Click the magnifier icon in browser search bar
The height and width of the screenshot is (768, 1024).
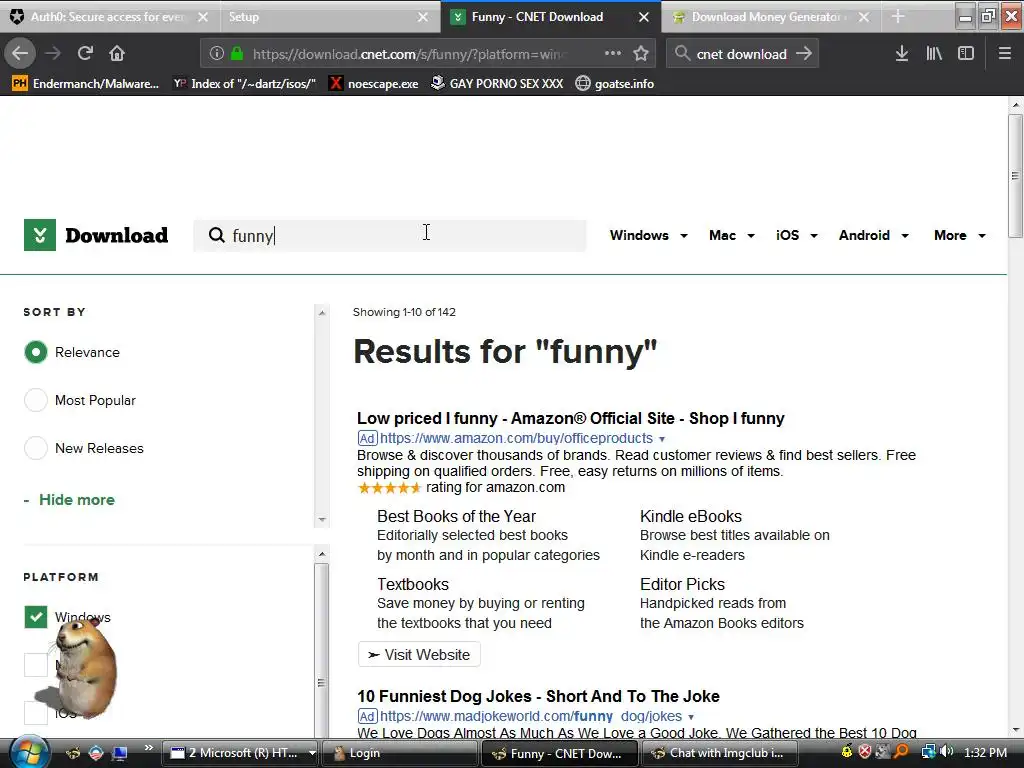coord(682,54)
